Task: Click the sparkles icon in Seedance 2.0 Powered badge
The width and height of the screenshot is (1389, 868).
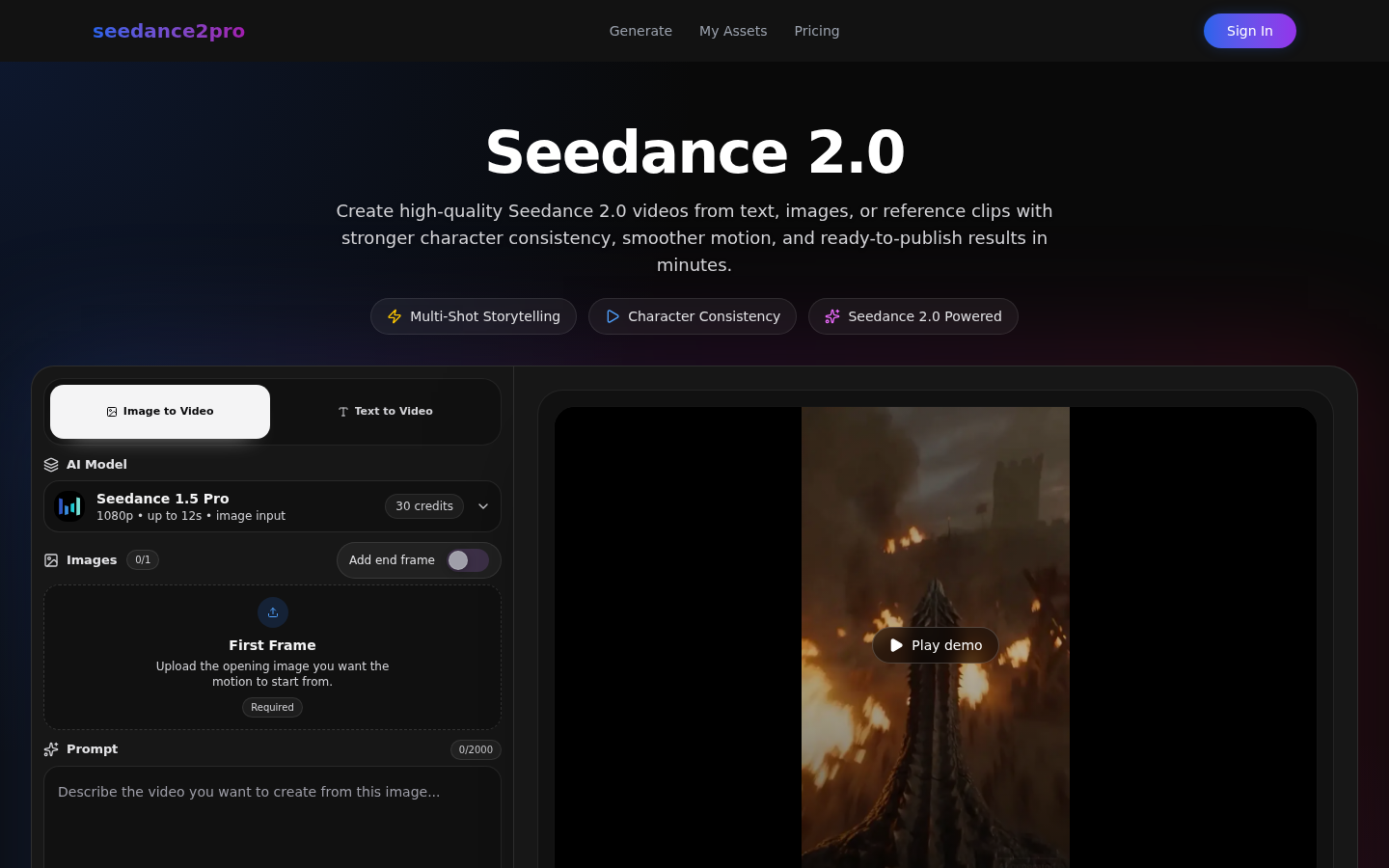Action: point(832,316)
